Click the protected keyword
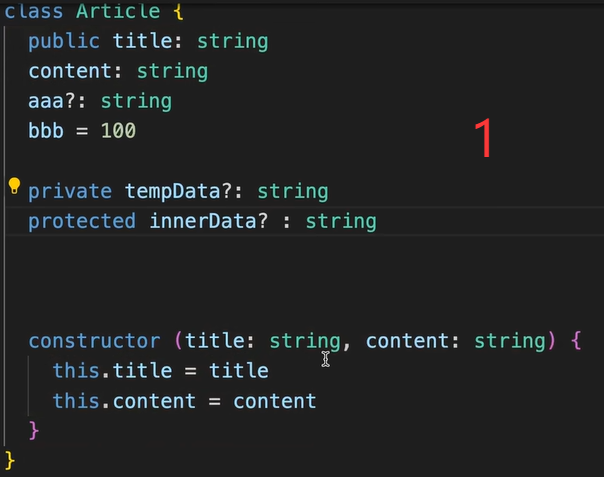Screen dimensions: 604x477 pyautogui.click(x=82, y=221)
